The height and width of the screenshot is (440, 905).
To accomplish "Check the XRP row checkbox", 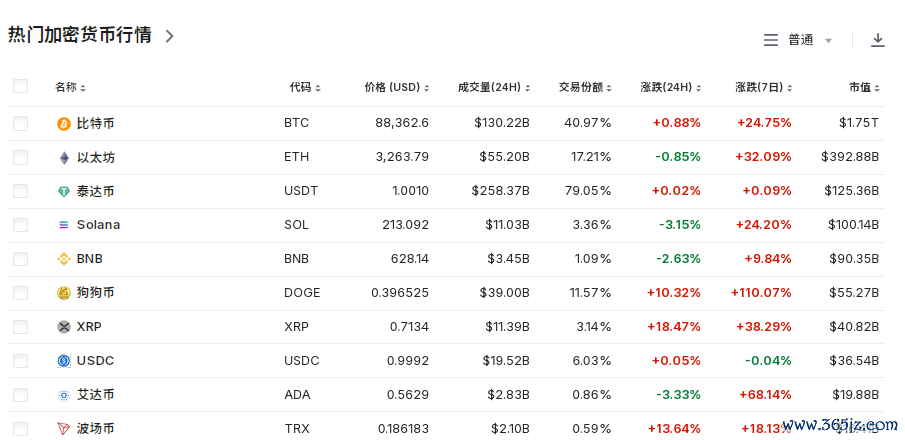I will 20,327.
